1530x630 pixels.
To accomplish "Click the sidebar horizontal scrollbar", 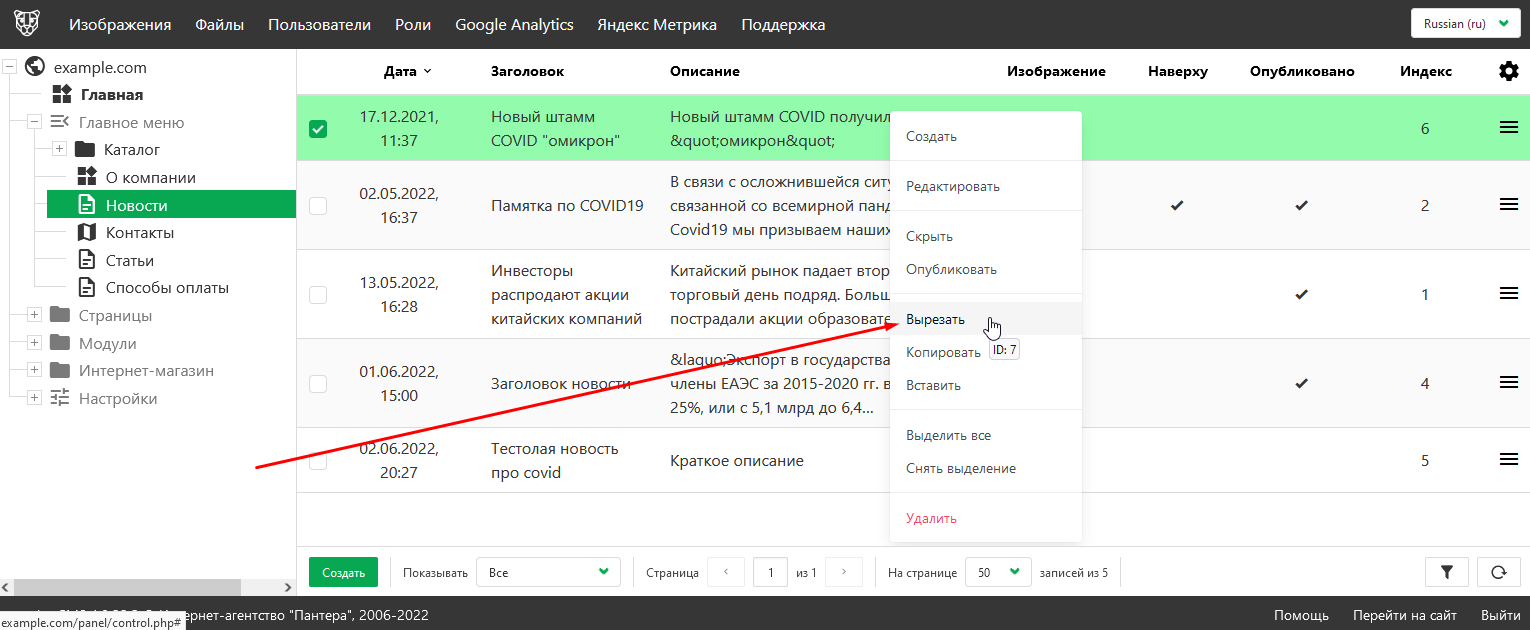I will click(x=120, y=587).
